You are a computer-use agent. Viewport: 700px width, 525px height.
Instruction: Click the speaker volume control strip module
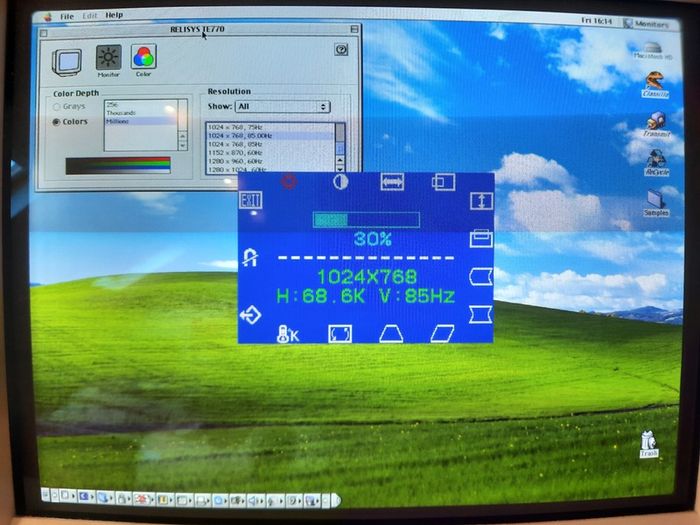point(255,500)
